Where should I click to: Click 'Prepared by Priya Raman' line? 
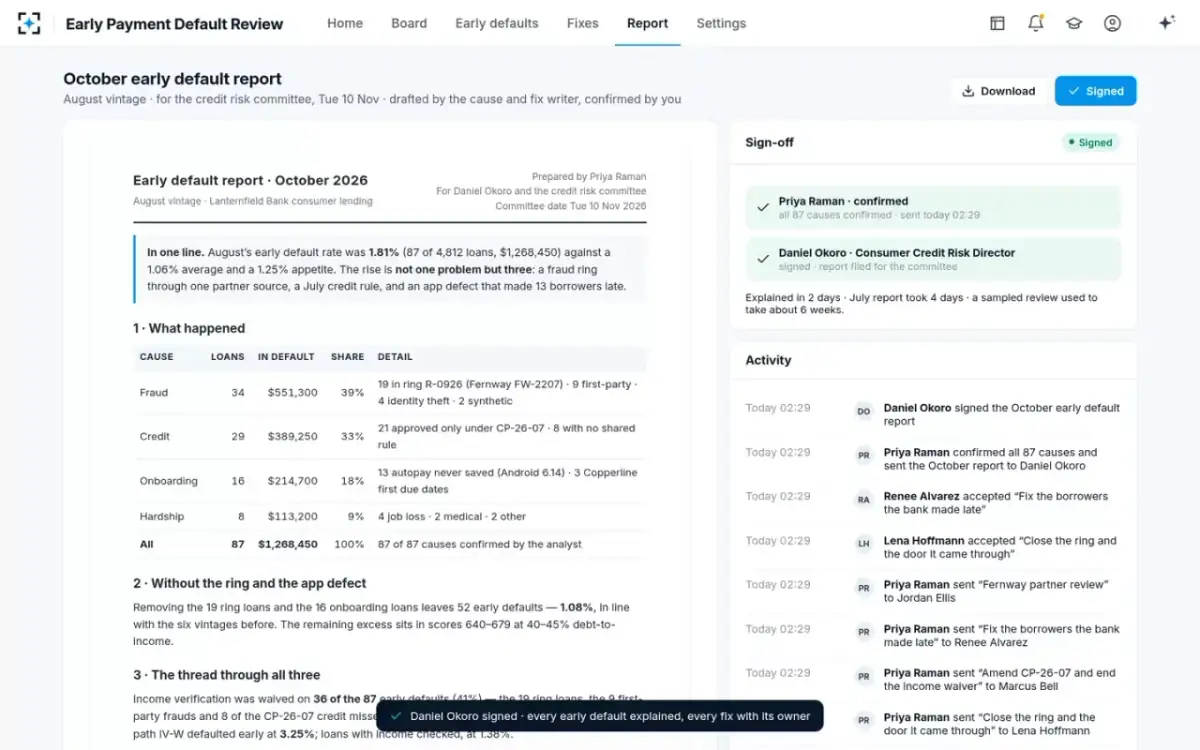[589, 176]
